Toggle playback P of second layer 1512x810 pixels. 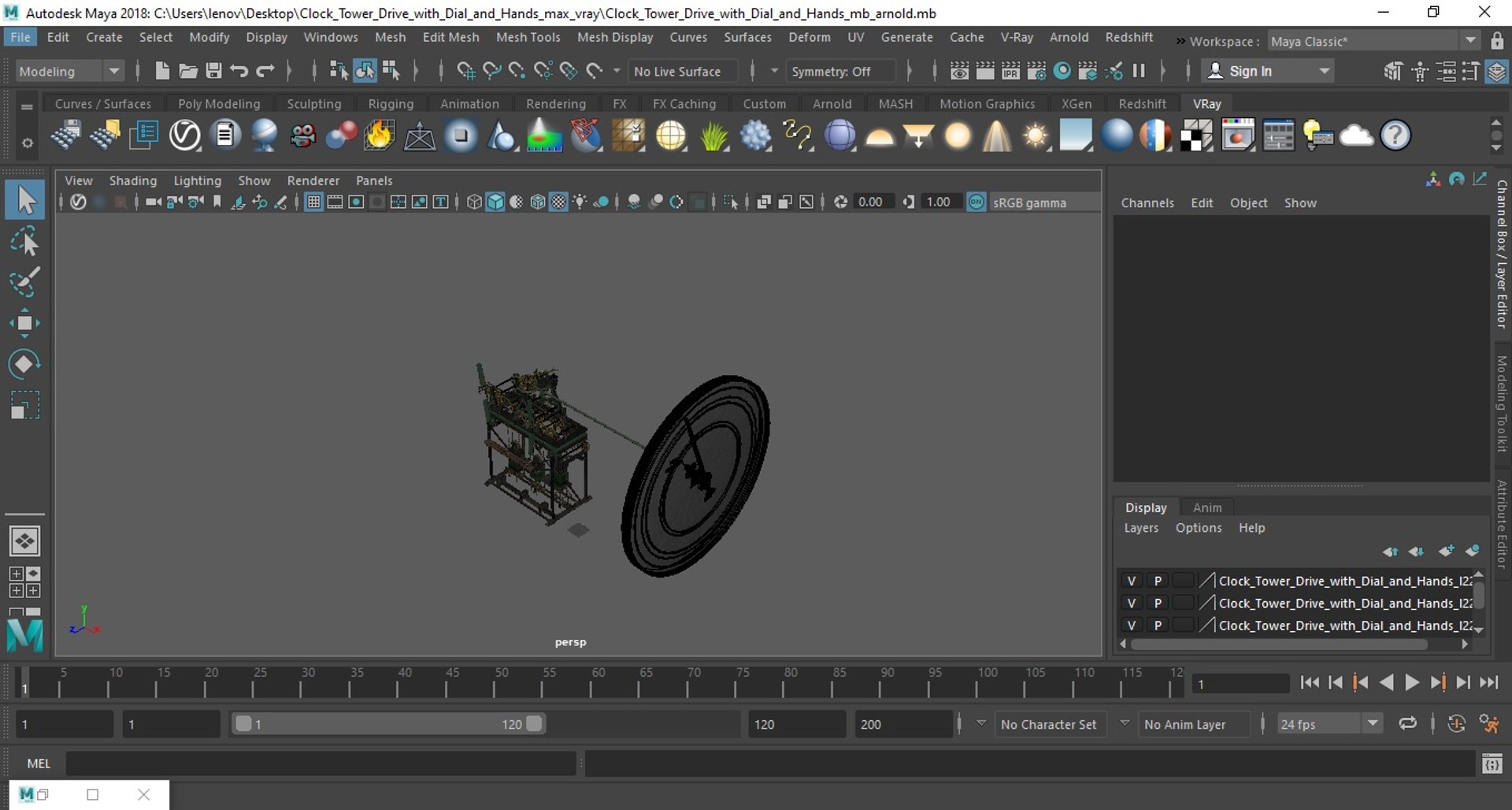1158,603
